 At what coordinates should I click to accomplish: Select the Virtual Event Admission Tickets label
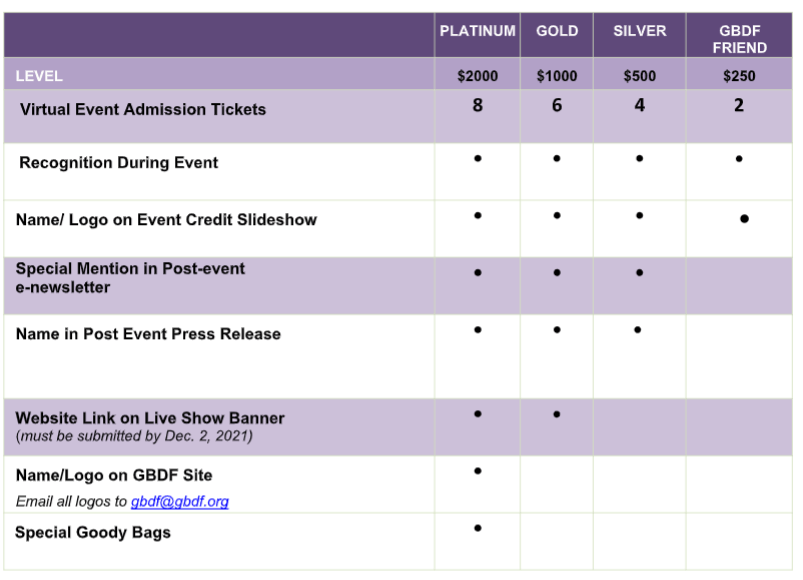(x=143, y=110)
